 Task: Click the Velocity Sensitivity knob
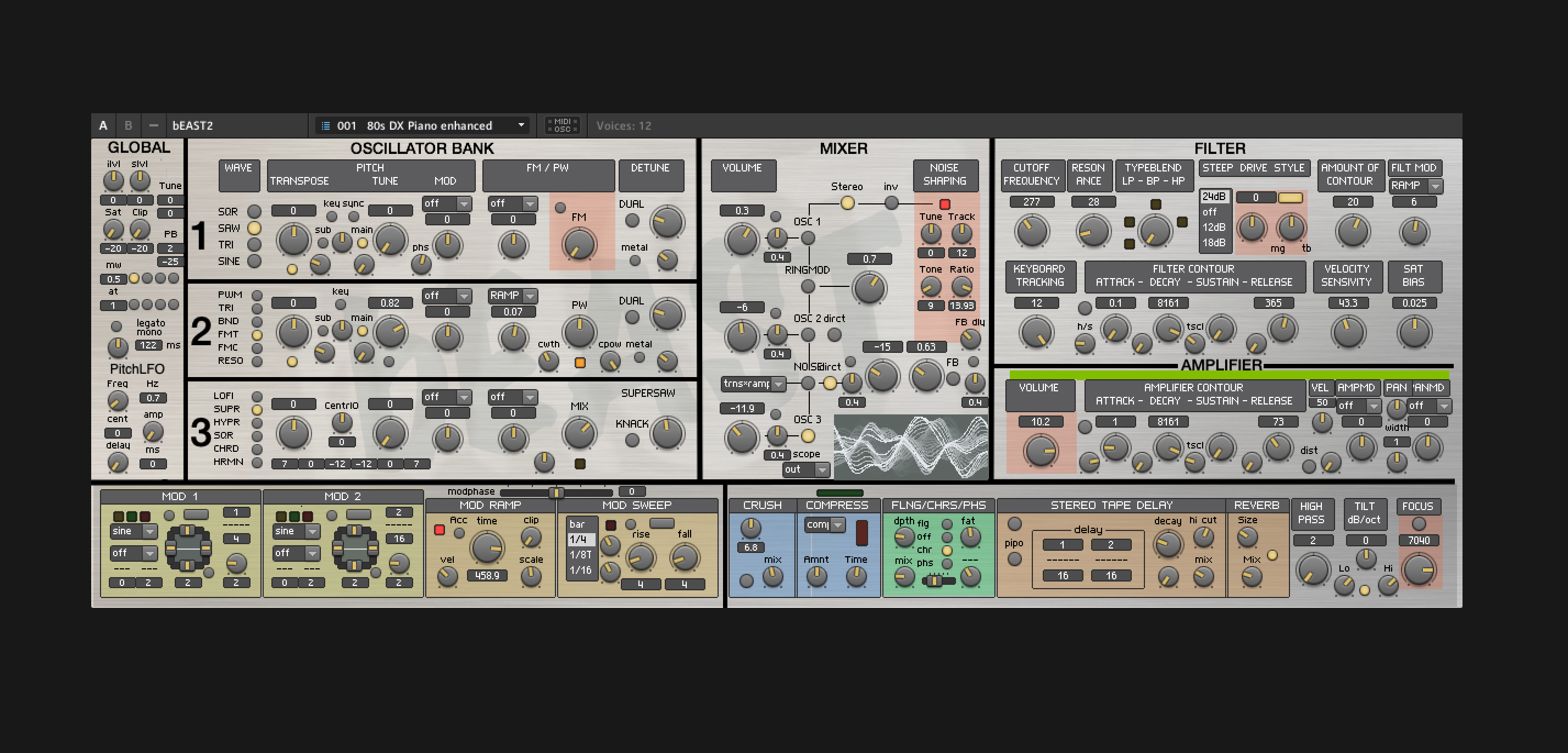click(1348, 333)
